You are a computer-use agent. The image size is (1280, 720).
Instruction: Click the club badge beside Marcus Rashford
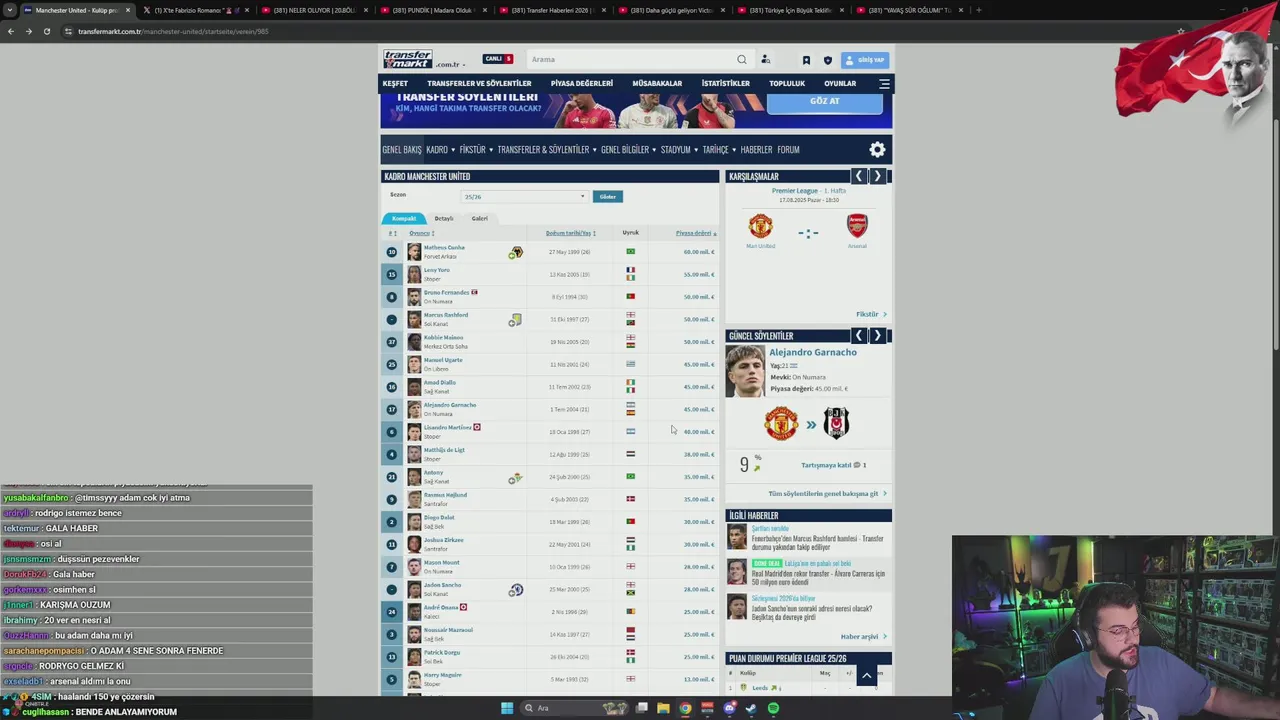(x=515, y=320)
